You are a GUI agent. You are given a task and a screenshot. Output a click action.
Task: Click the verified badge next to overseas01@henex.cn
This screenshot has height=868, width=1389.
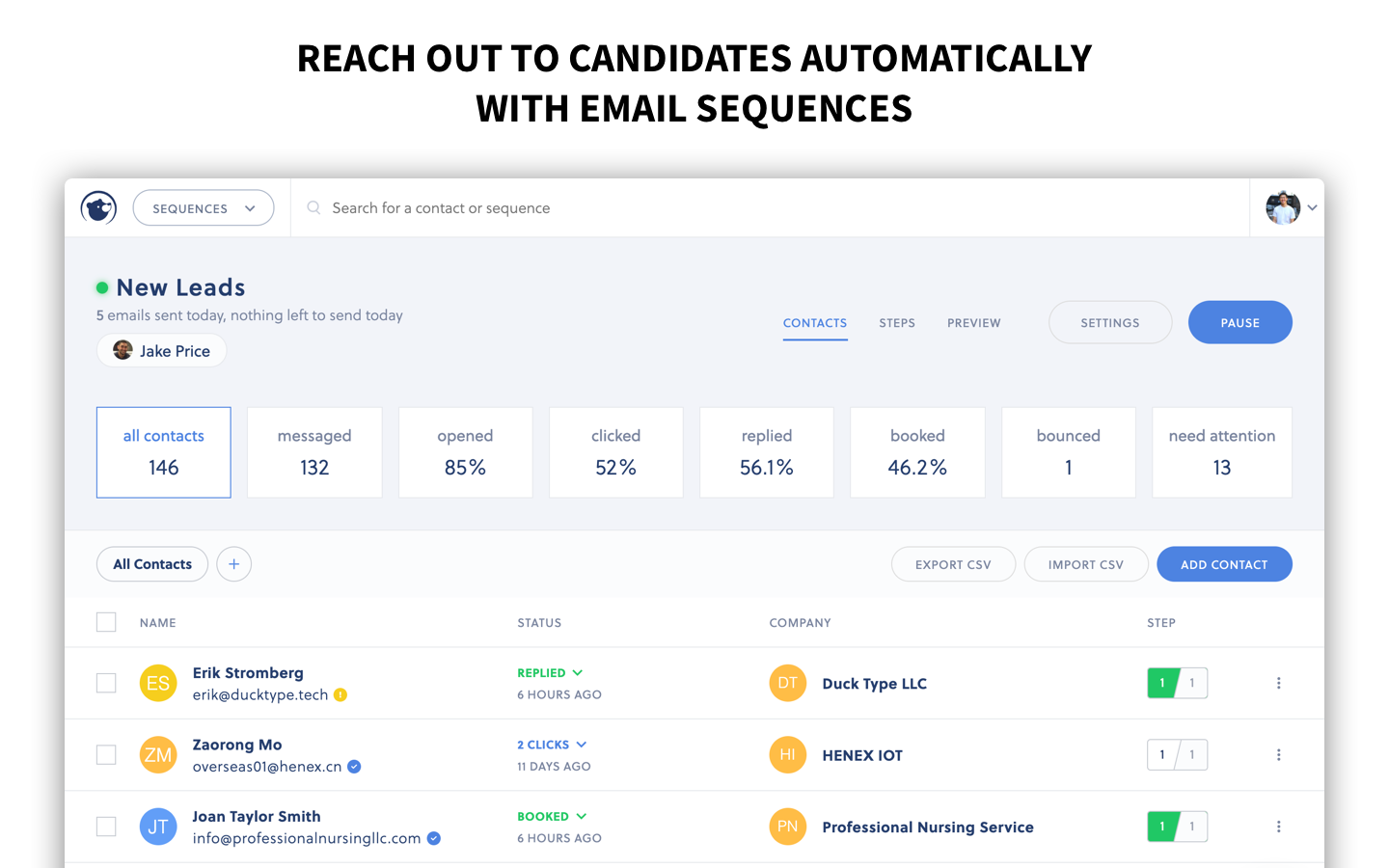[x=354, y=767]
